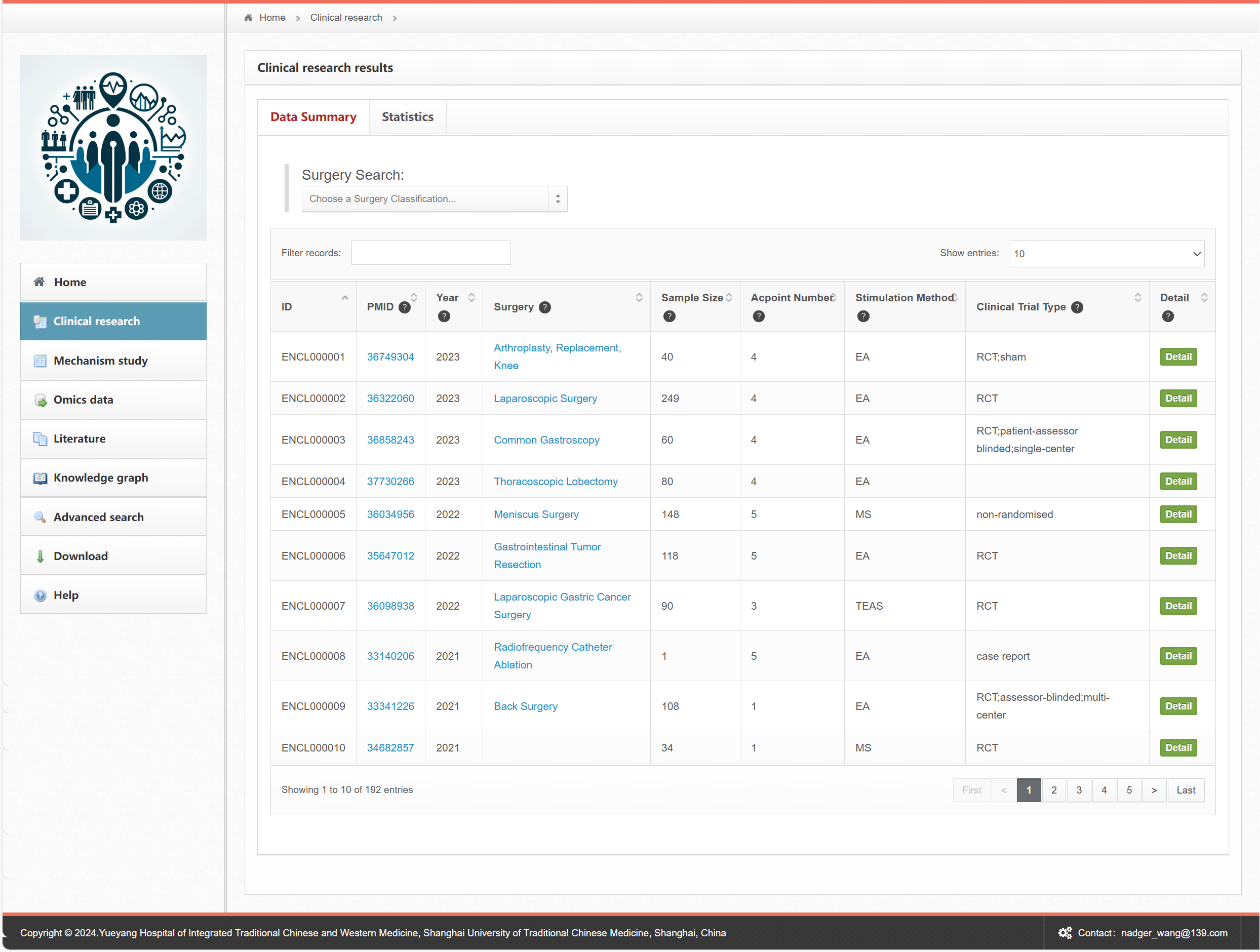Click the Surgery column help question icon
The width and height of the screenshot is (1260, 952).
(544, 307)
